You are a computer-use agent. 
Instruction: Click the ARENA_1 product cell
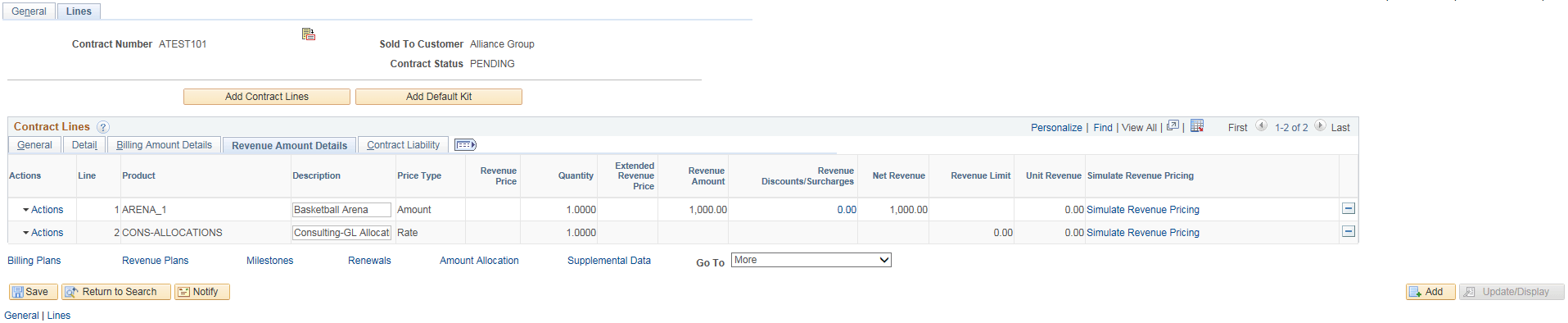pos(144,210)
